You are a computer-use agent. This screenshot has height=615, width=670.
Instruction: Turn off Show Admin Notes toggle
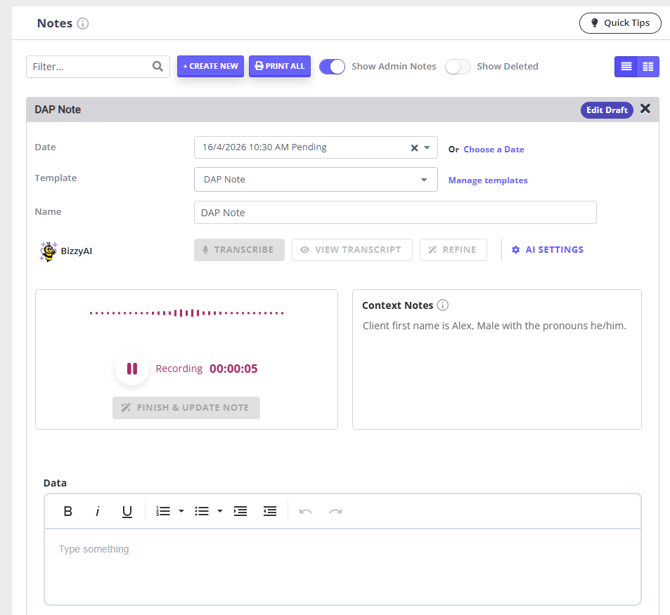tap(332, 67)
